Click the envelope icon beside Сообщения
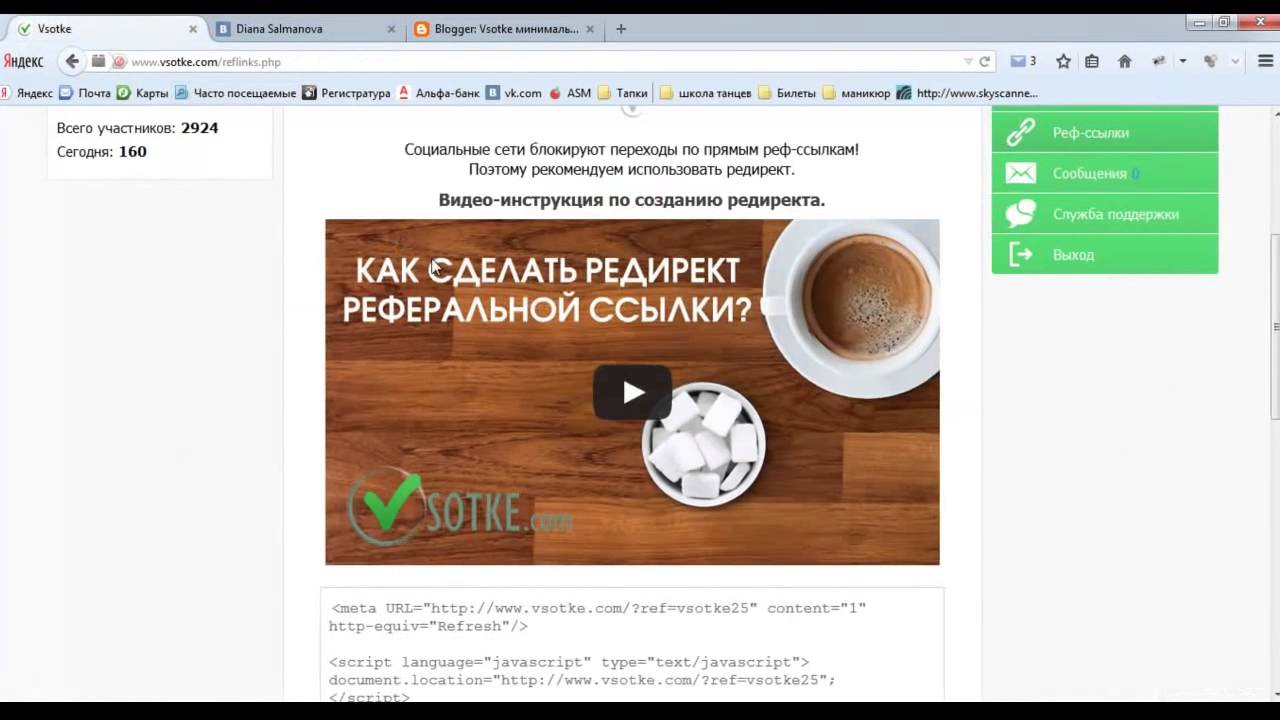Viewport: 1280px width, 720px height. (x=1021, y=173)
